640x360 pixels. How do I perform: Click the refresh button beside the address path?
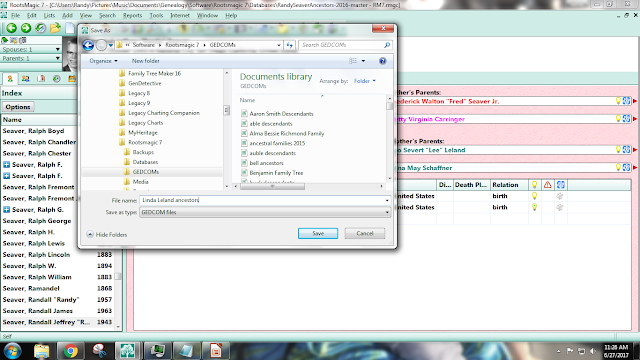[x=290, y=45]
